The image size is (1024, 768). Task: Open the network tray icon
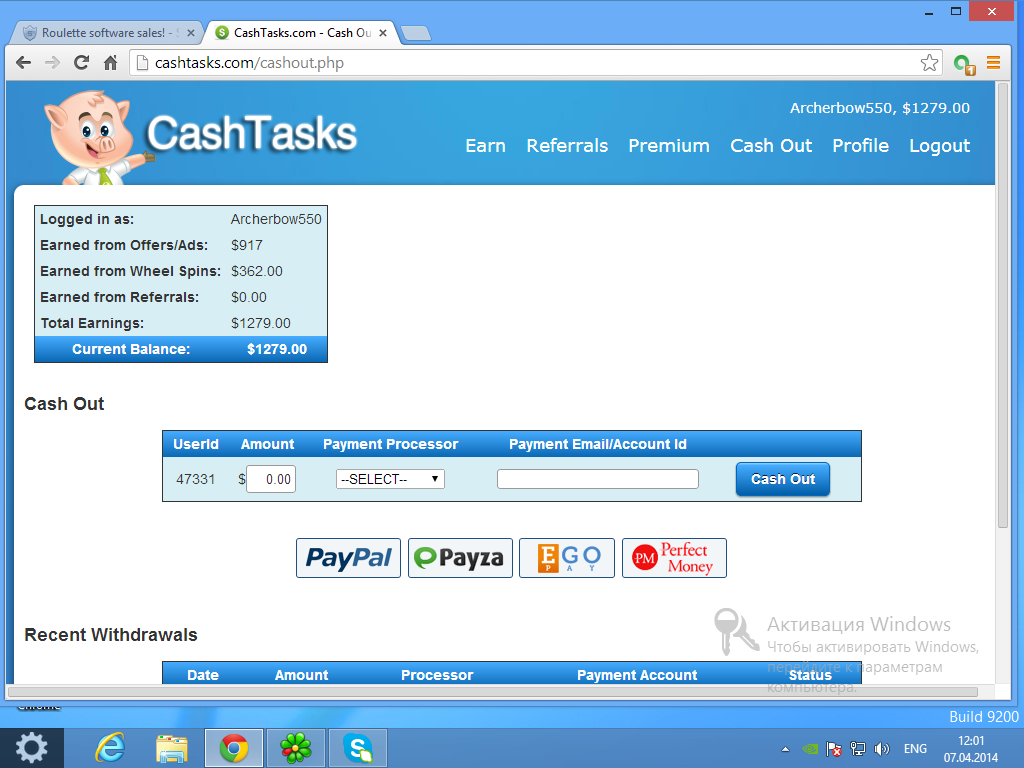857,749
